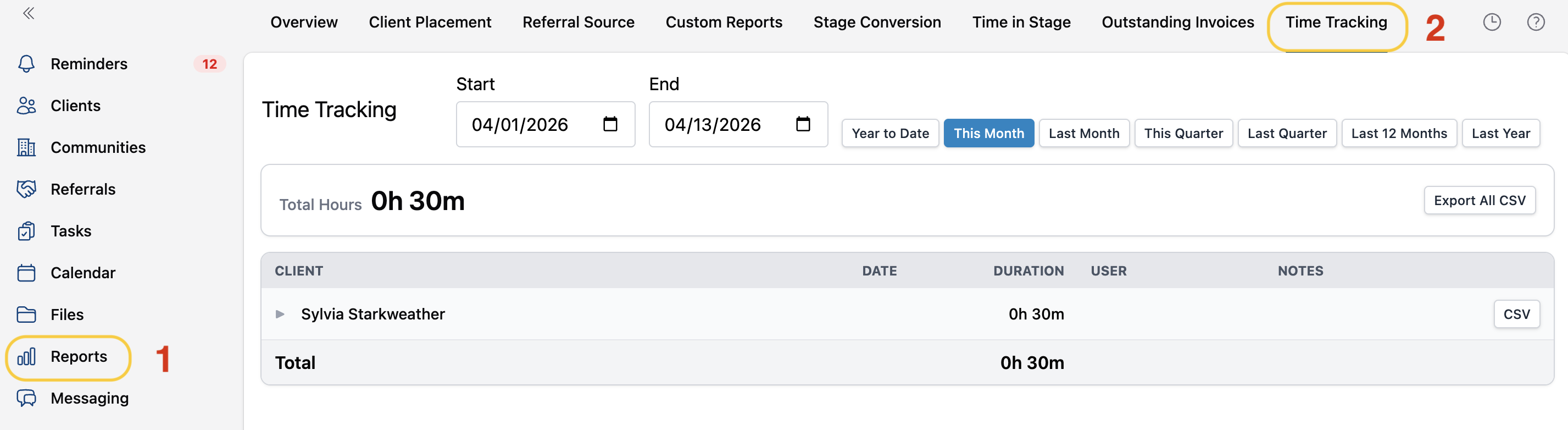Open Tasks via the clipboard icon
This screenshot has height=430, width=1568.
point(26,231)
